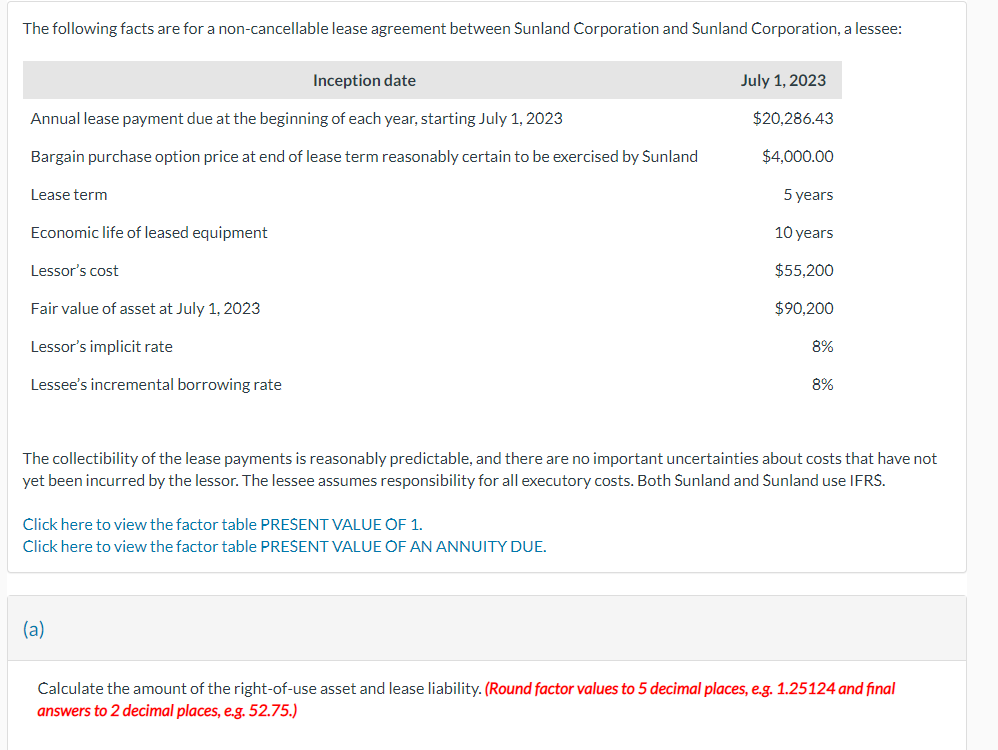Click the Inception date header cell
This screenshot has width=998, height=750.
(x=364, y=81)
